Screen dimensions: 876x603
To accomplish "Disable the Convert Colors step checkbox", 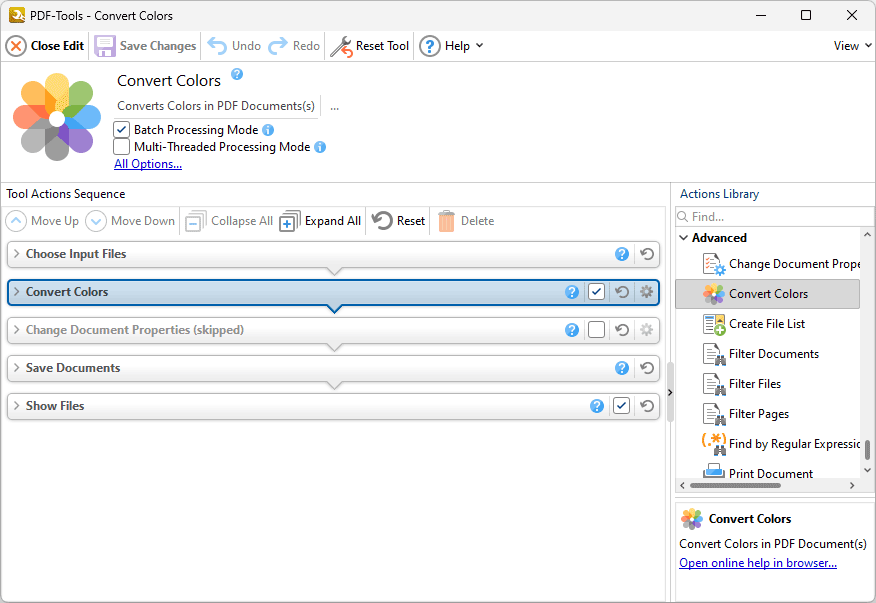I will click(x=597, y=292).
